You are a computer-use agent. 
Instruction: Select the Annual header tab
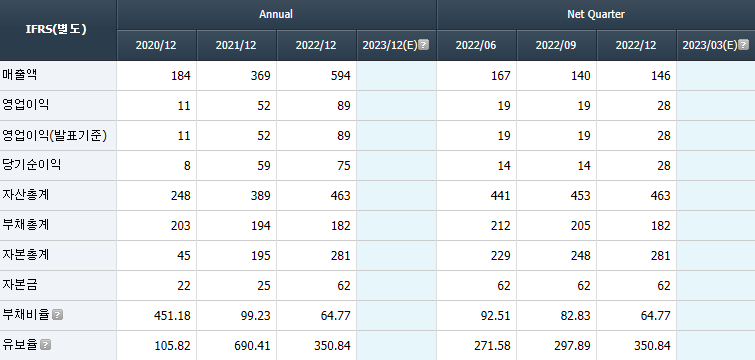(x=276, y=14)
